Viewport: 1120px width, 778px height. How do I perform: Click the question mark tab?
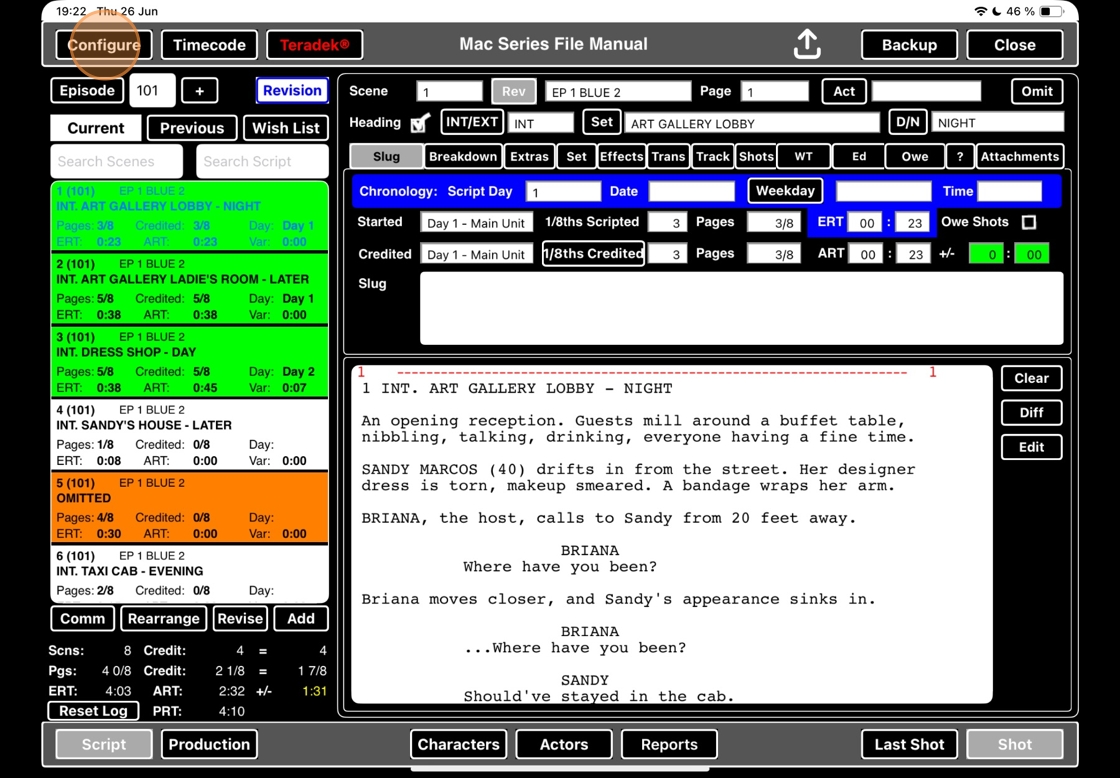tap(960, 156)
